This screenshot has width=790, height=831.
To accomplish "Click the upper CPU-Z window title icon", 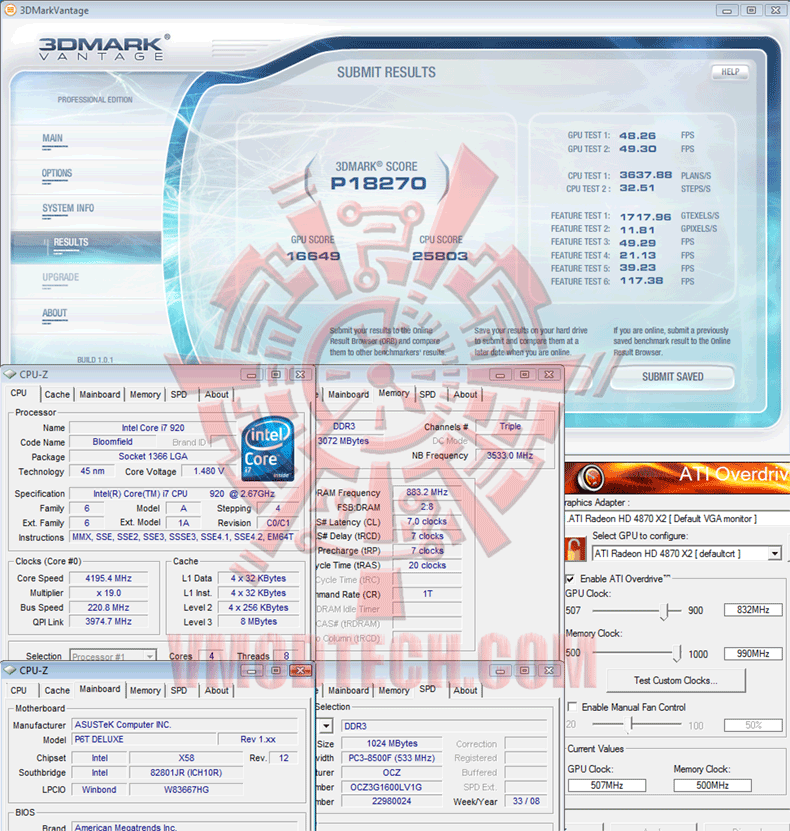I will tap(10, 375).
